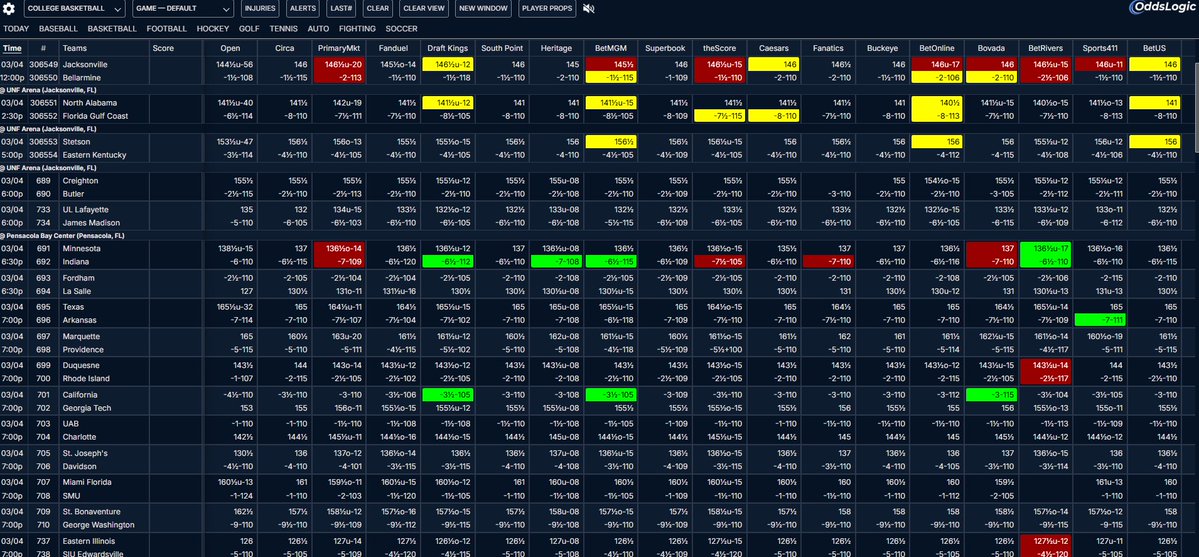
Task: Select the Auto sport tab
Action: click(x=318, y=29)
